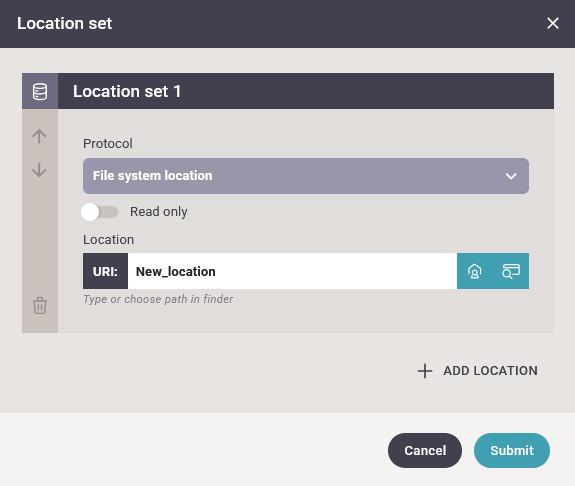
Task: Cancel the location set changes
Action: [425, 450]
